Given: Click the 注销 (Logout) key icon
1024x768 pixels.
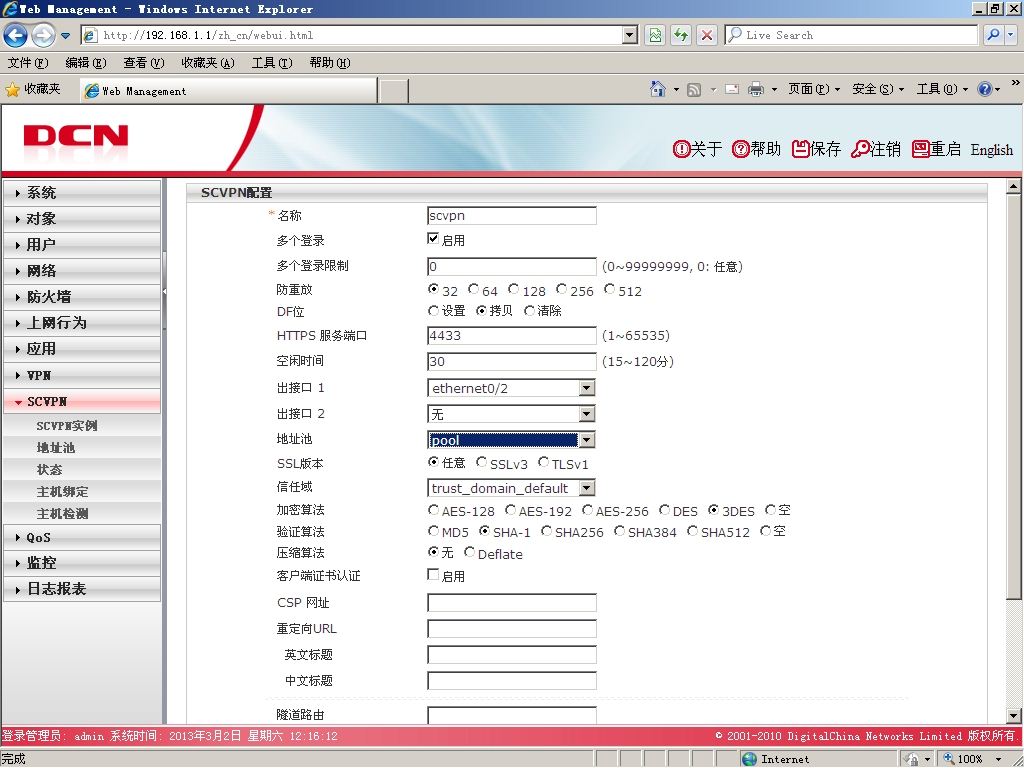Looking at the screenshot, I should [x=860, y=149].
